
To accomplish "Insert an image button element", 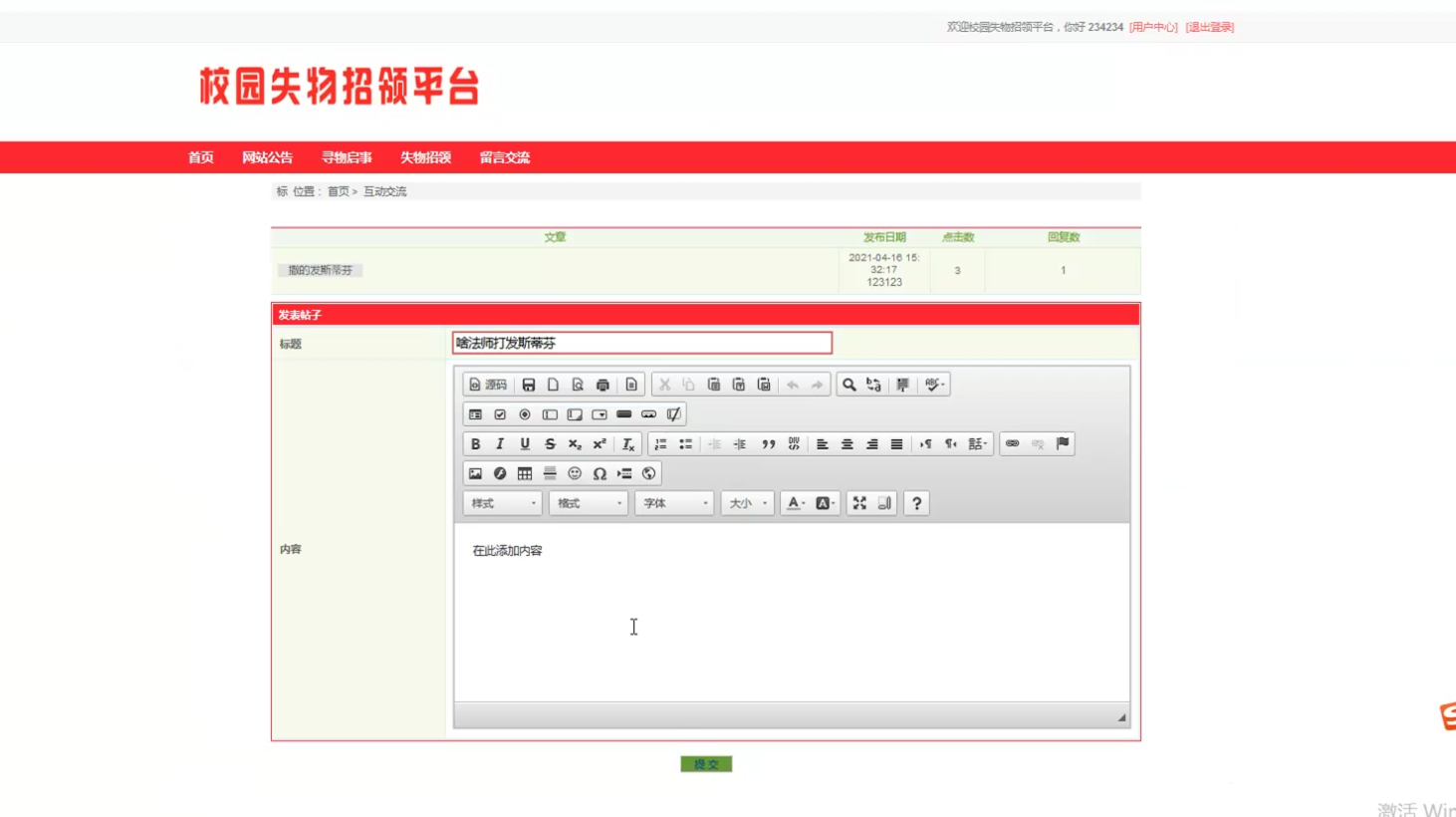I will click(649, 414).
